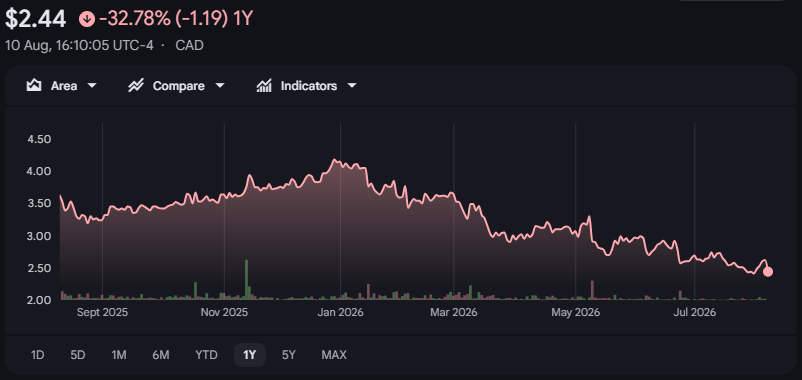Click the Jan 2026 axis label
Image resolution: width=802 pixels, height=380 pixels.
click(x=340, y=312)
